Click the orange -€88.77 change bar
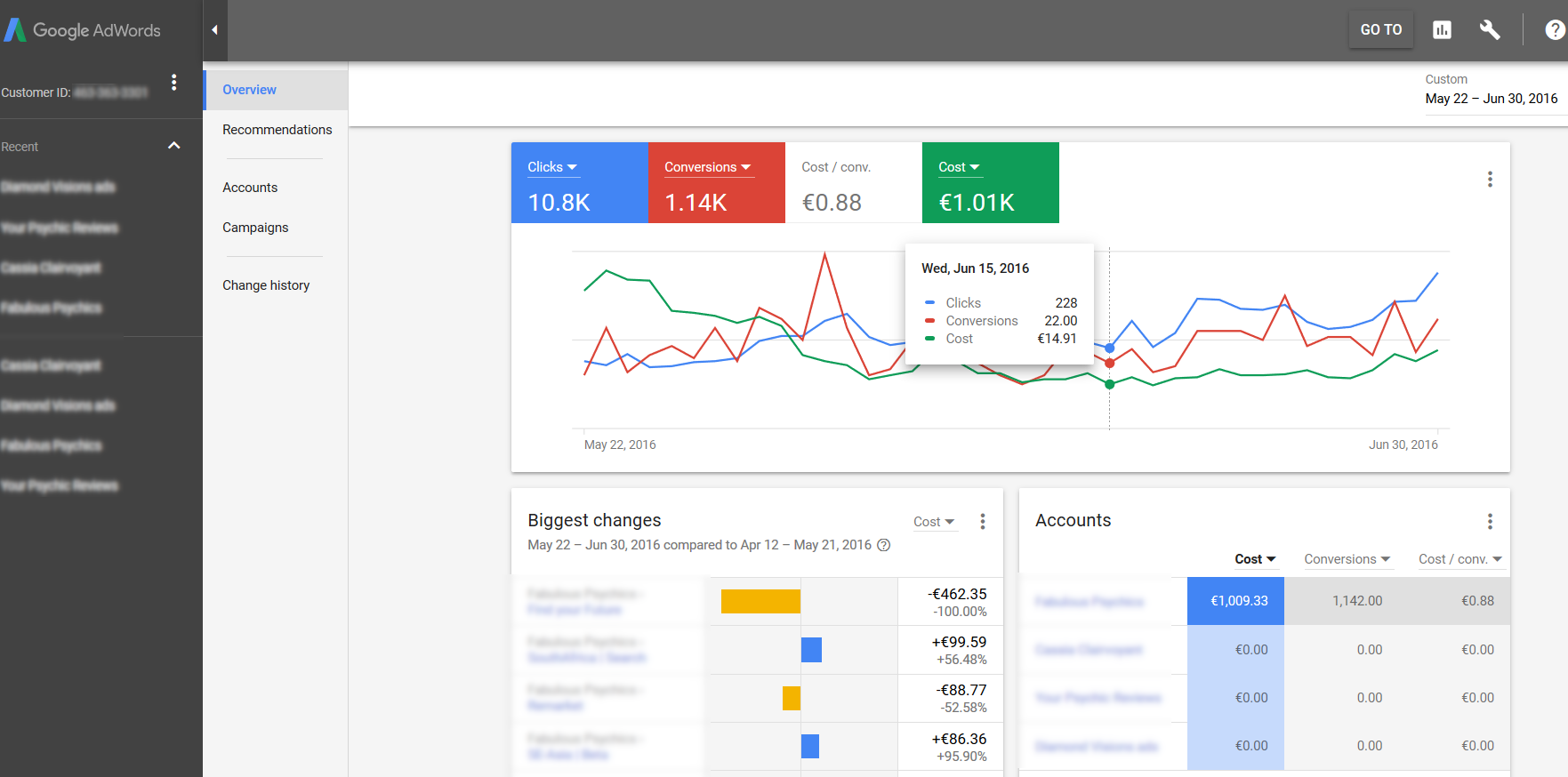The width and height of the screenshot is (1568, 777). [x=792, y=699]
